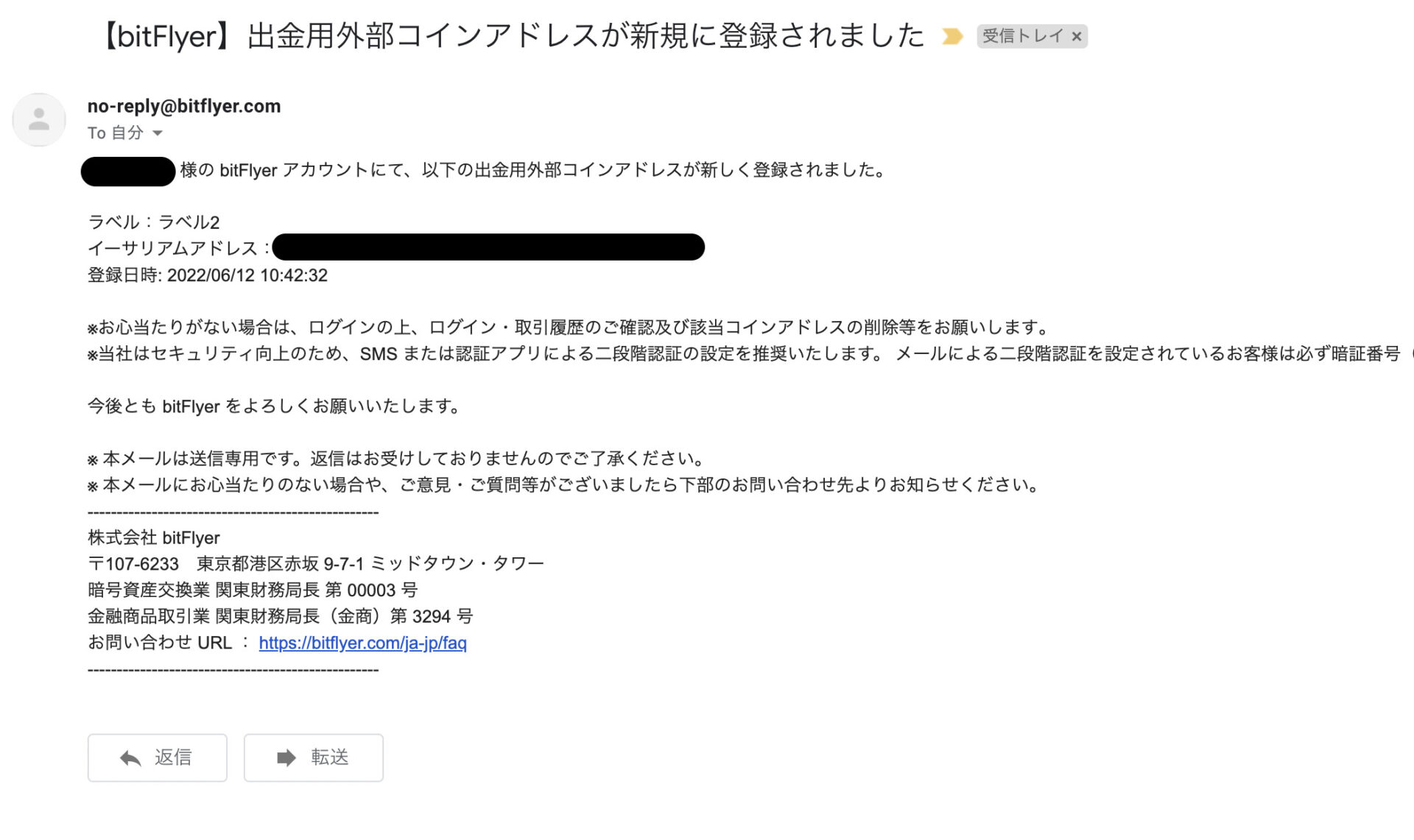Image resolution: width=1414 pixels, height=840 pixels.
Task: Click the To 自分 recipient text
Action: [x=116, y=133]
